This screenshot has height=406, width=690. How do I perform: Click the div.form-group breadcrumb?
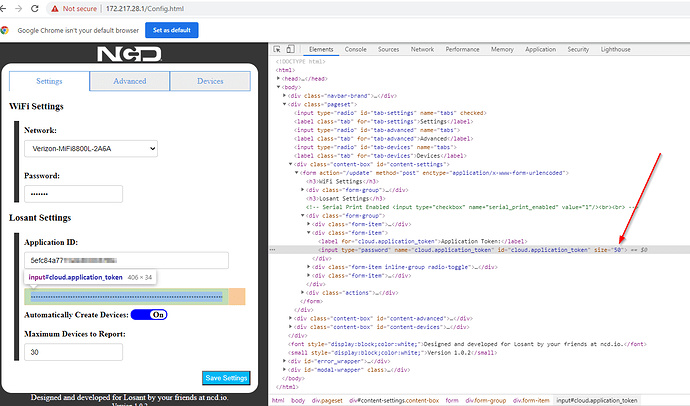[x=486, y=400]
